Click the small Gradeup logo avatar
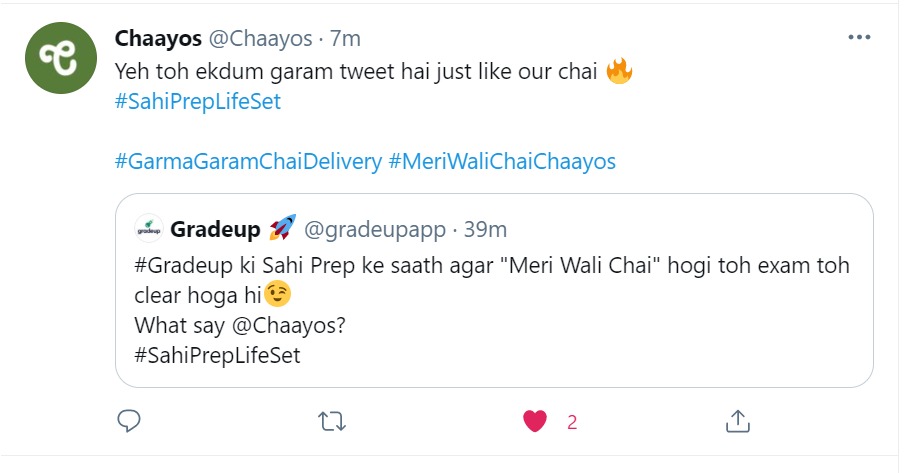904x473 pixels. (x=148, y=229)
